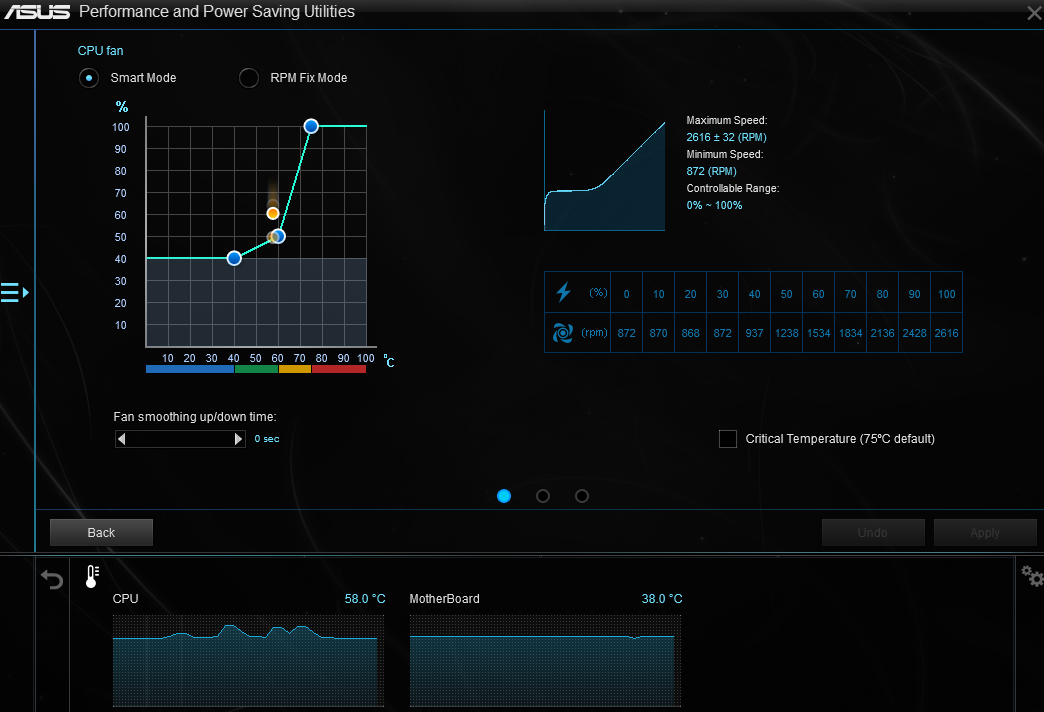Image resolution: width=1044 pixels, height=712 pixels.
Task: Select RPM Fix Mode option
Action: [x=249, y=78]
